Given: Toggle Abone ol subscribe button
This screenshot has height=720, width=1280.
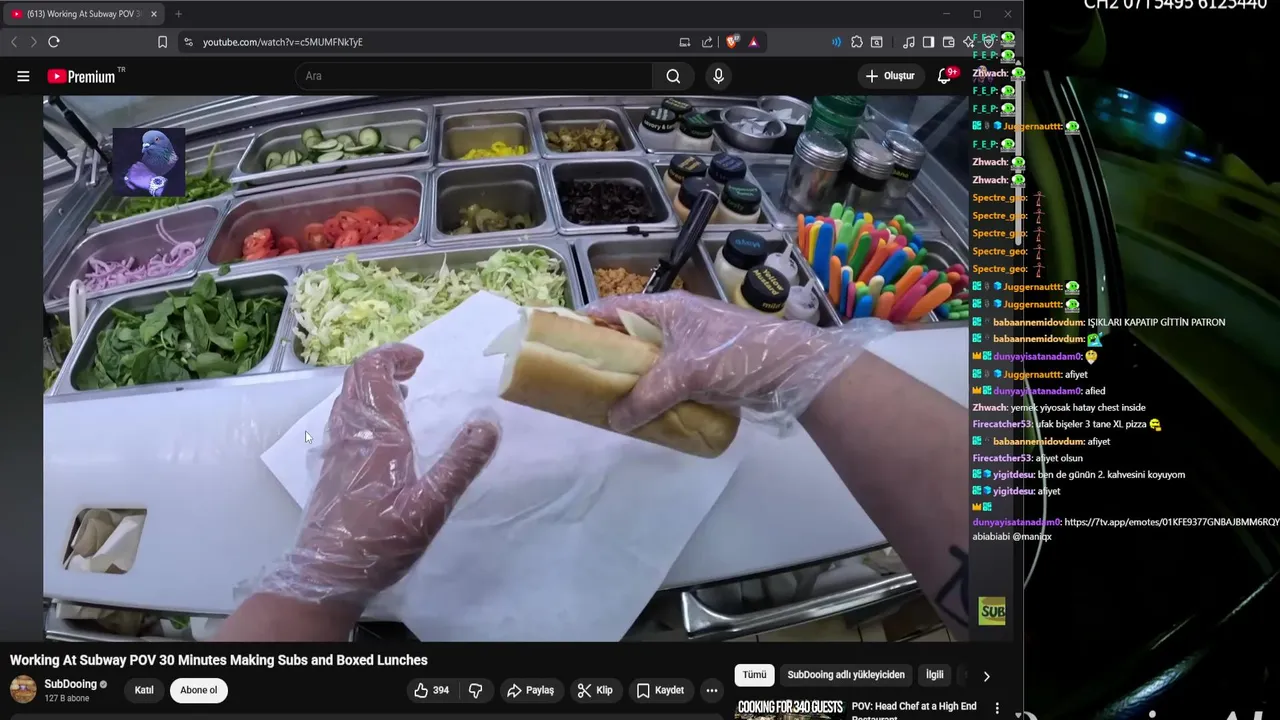Looking at the screenshot, I should pos(199,690).
